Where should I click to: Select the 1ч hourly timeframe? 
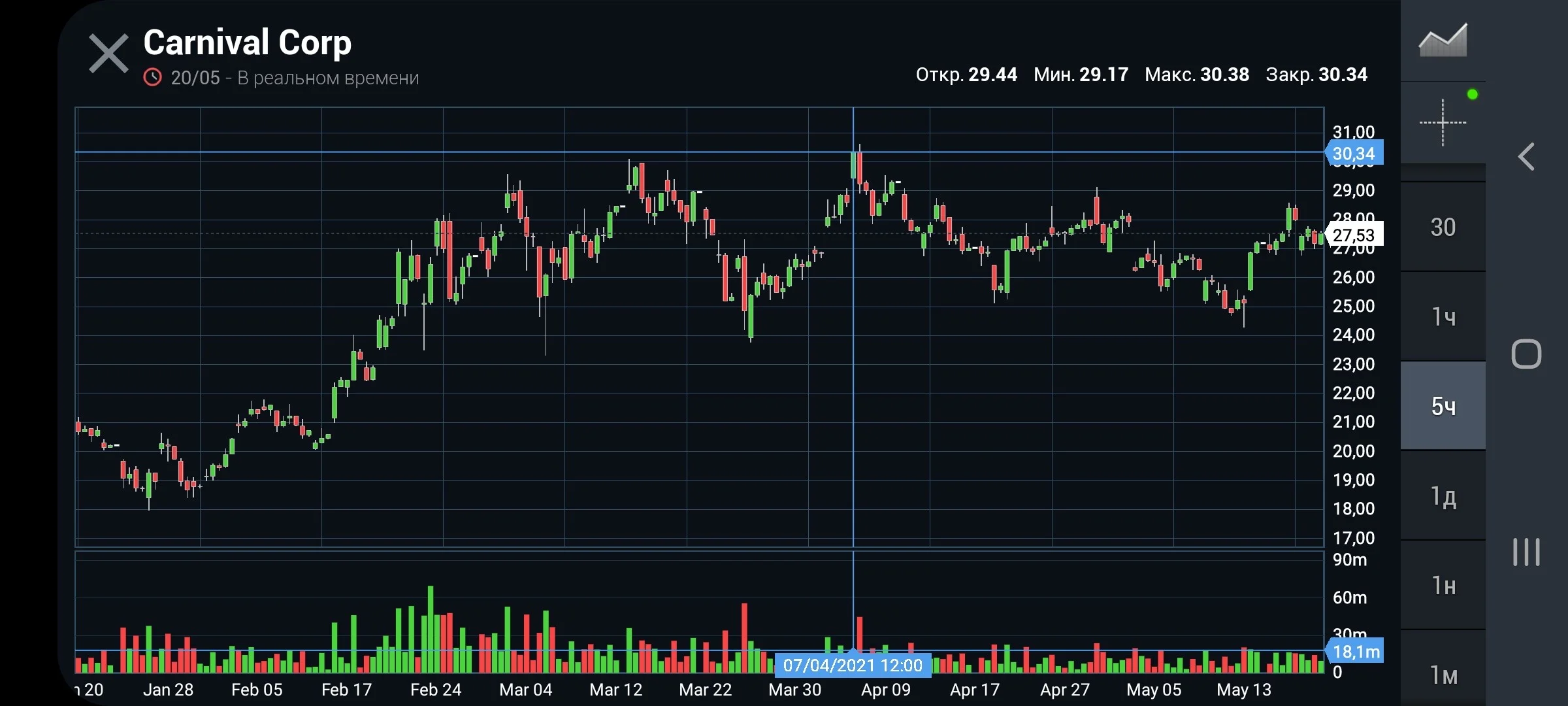(1443, 317)
